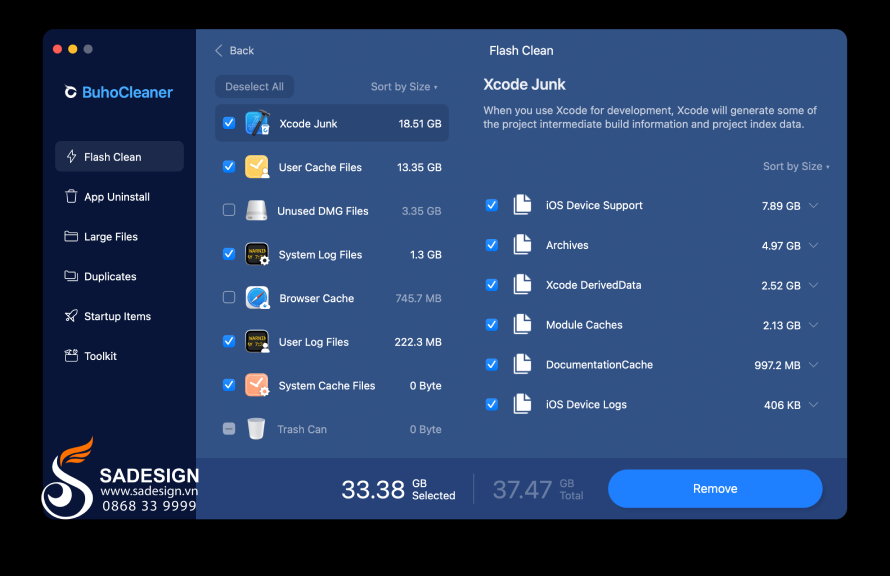Open the Toolkit sidebar section
Viewport: 890px width, 576px height.
click(x=119, y=355)
